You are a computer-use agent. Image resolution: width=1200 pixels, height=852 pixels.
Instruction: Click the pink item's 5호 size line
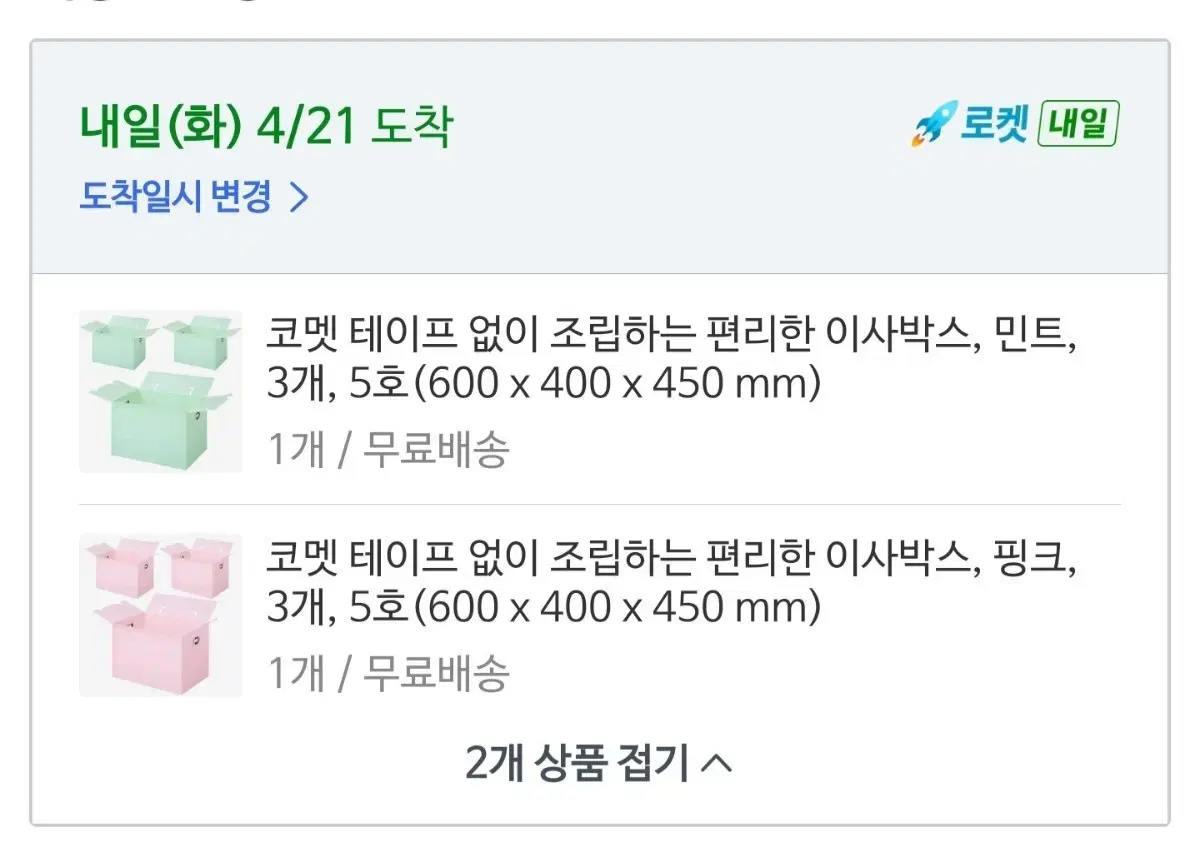coord(543,606)
